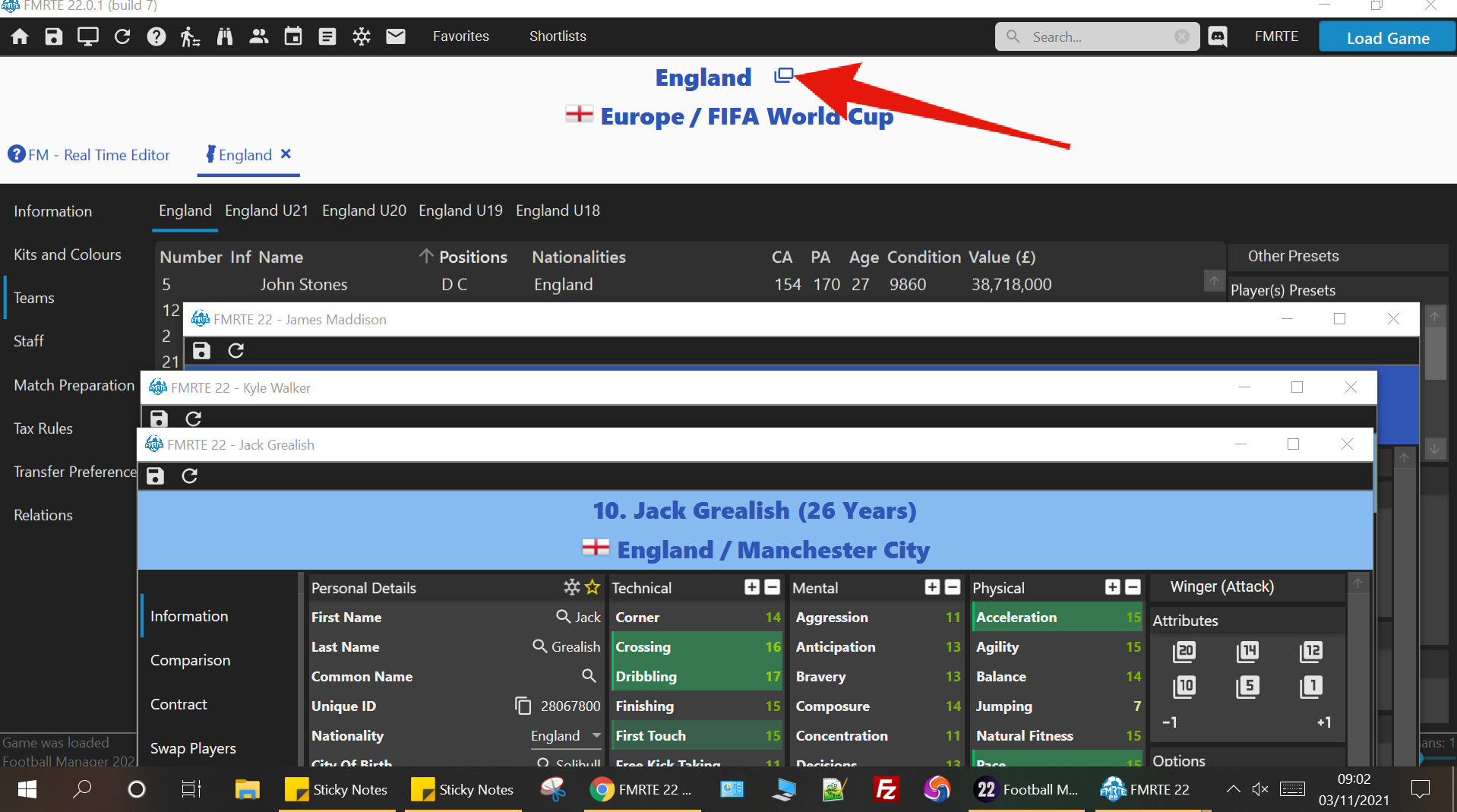The height and width of the screenshot is (812, 1457).
Task: Open the binoculars scout icon
Action: tap(225, 36)
